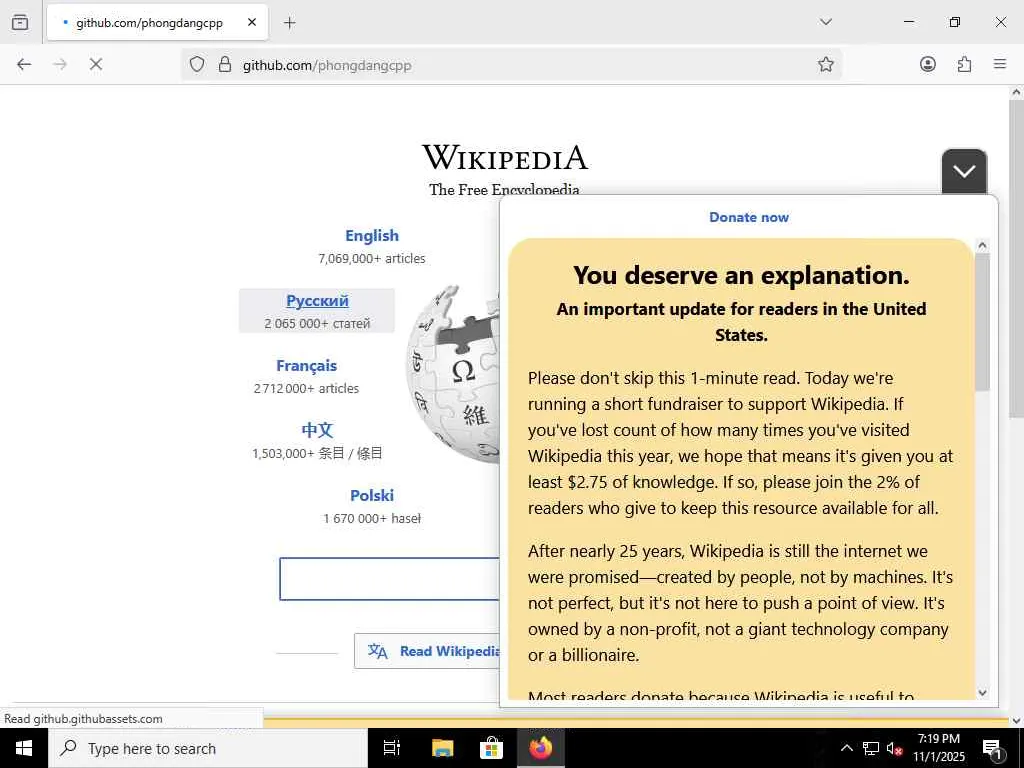Viewport: 1024px width, 768px height.
Task: Close the github.com/phongdangcpp tab
Action: pyautogui.click(x=252, y=22)
